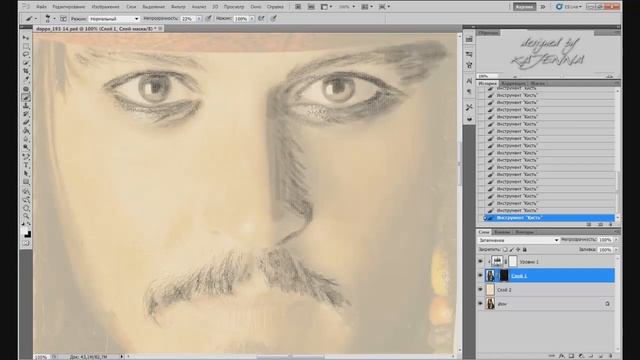Toggle tablet pressure for size
The width and height of the screenshot is (640, 360).
tap(273, 18)
